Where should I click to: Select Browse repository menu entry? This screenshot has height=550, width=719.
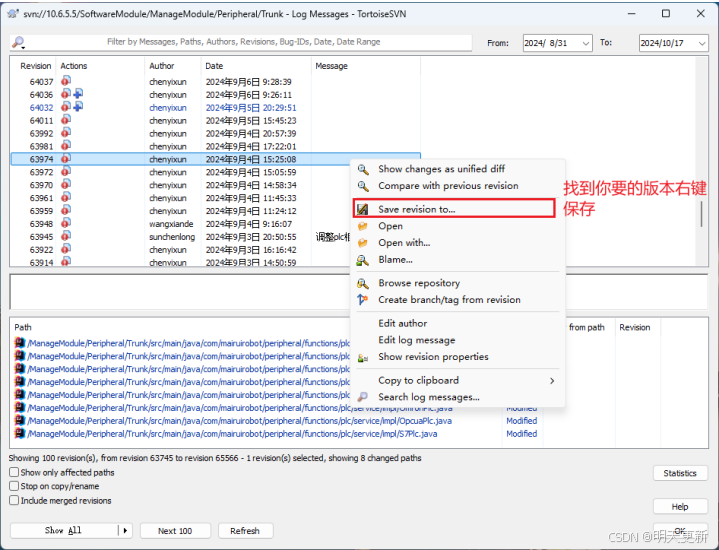click(419, 283)
